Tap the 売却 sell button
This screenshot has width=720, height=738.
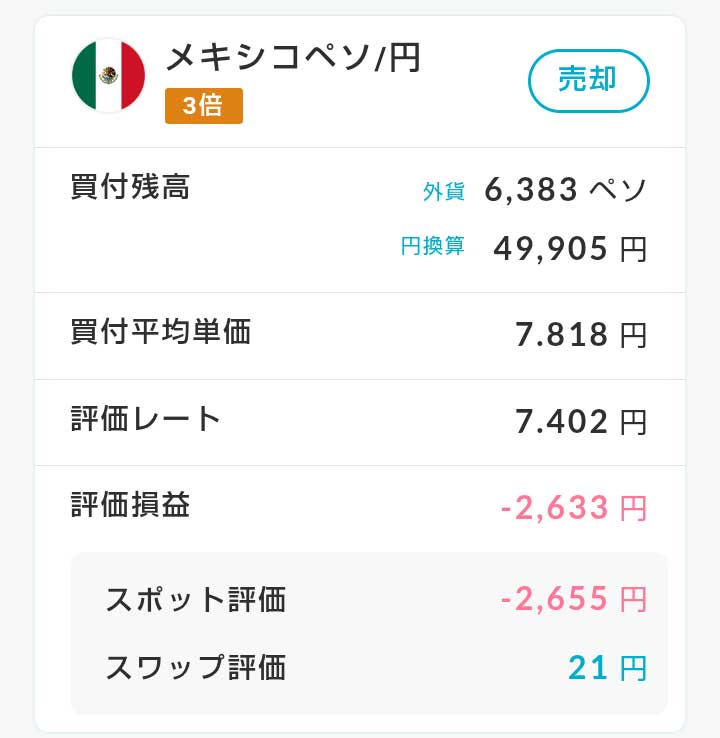click(588, 80)
